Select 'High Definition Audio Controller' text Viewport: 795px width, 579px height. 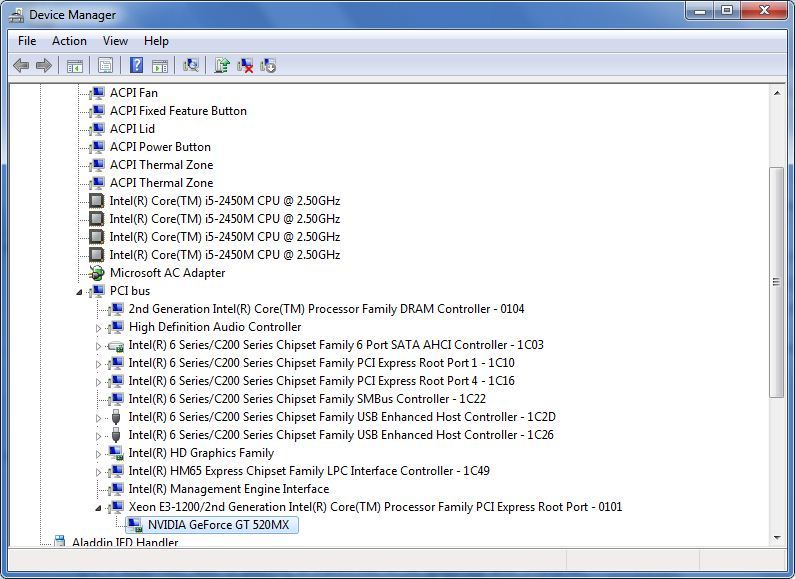pos(215,327)
